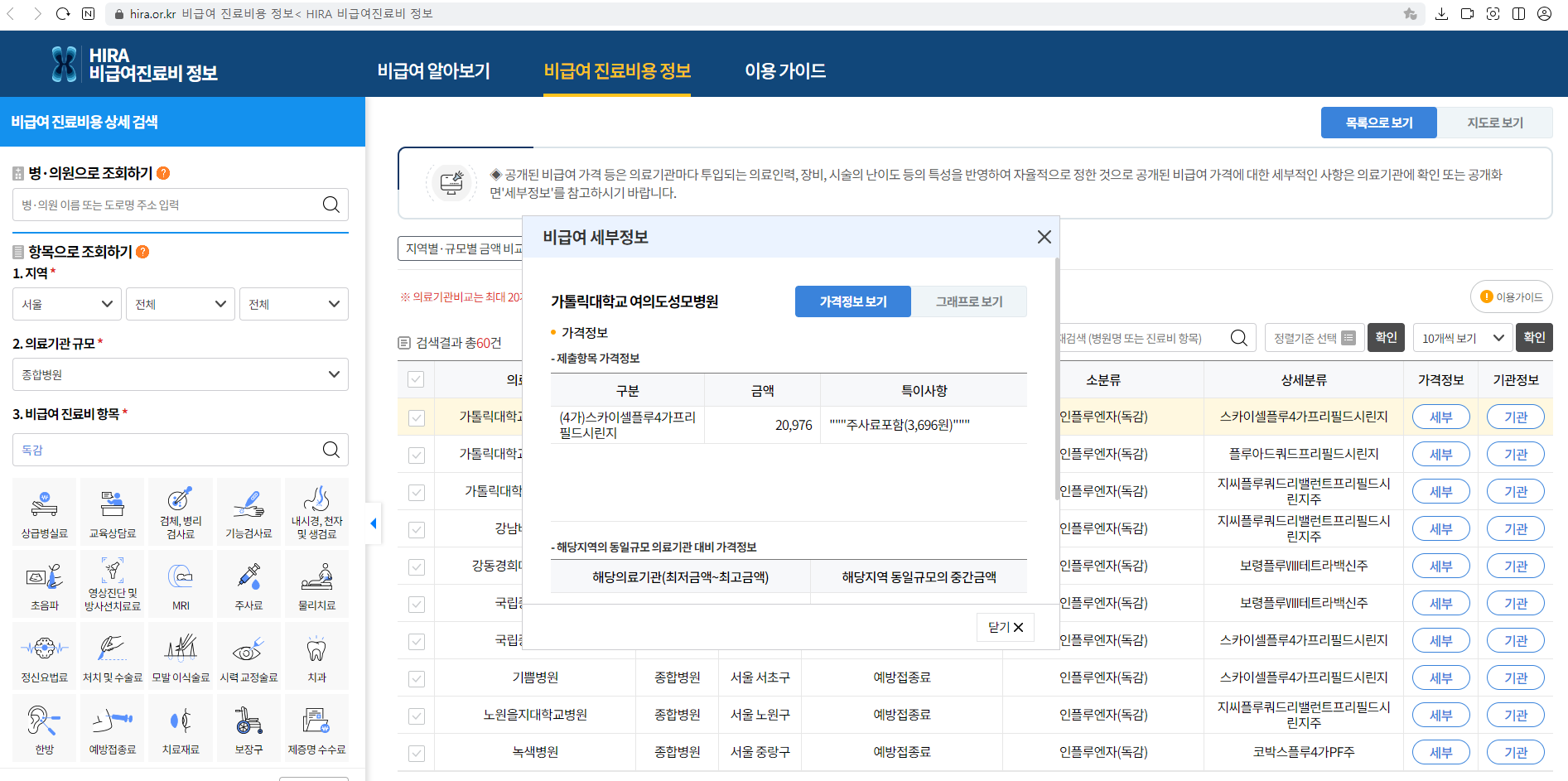This screenshot has height=781, width=1568.
Task: Toggle checkbox for 녹색병원 row
Action: click(417, 753)
